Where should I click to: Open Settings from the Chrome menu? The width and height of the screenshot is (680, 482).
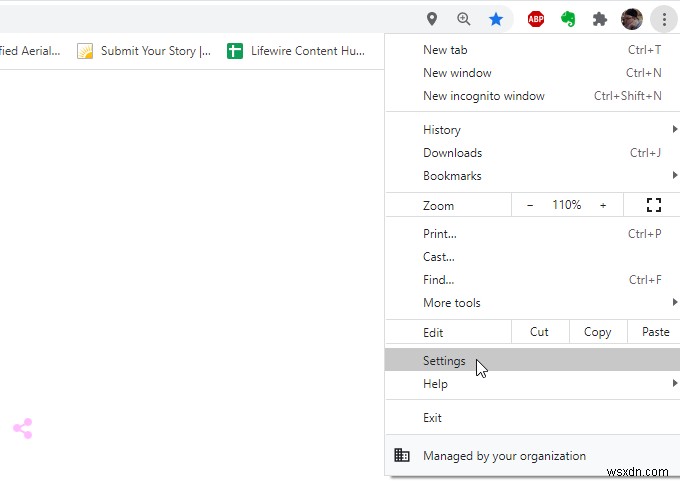click(444, 361)
